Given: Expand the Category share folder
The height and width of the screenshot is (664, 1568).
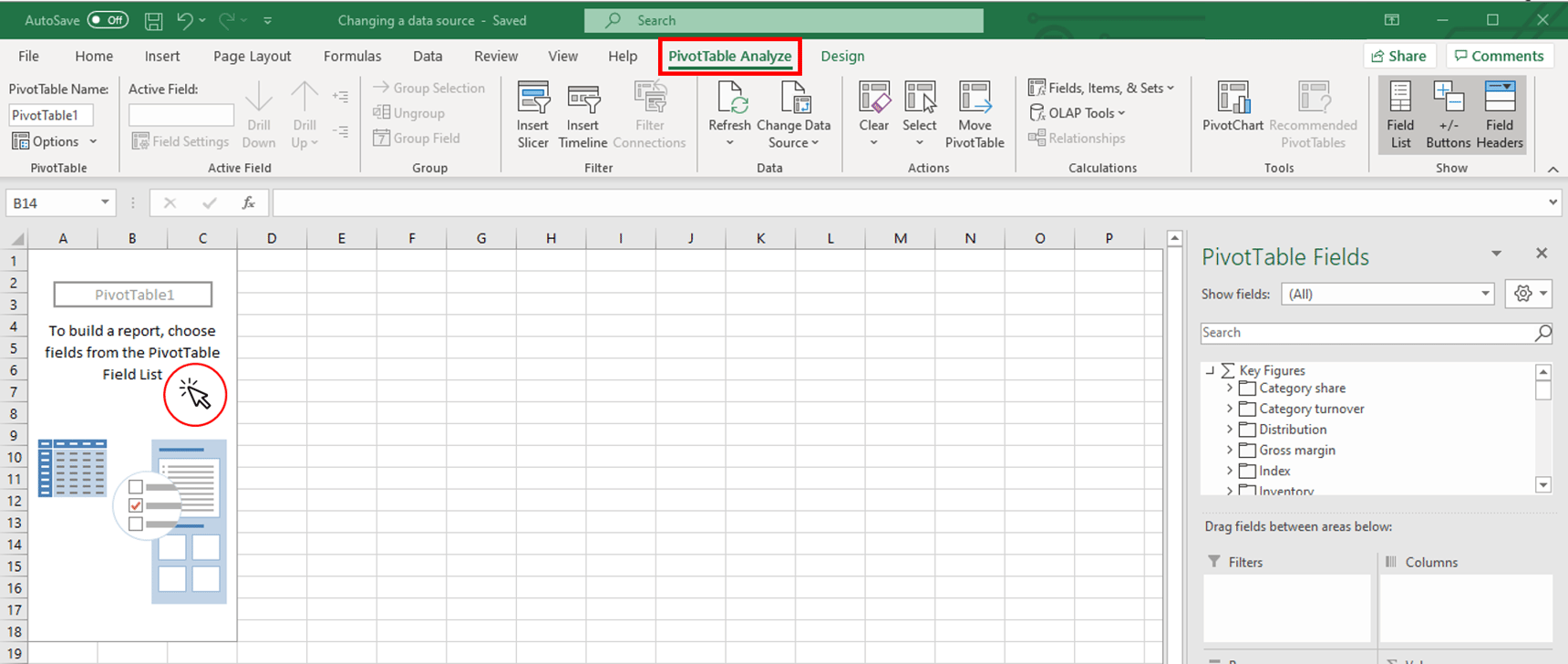Looking at the screenshot, I should click(x=1230, y=389).
